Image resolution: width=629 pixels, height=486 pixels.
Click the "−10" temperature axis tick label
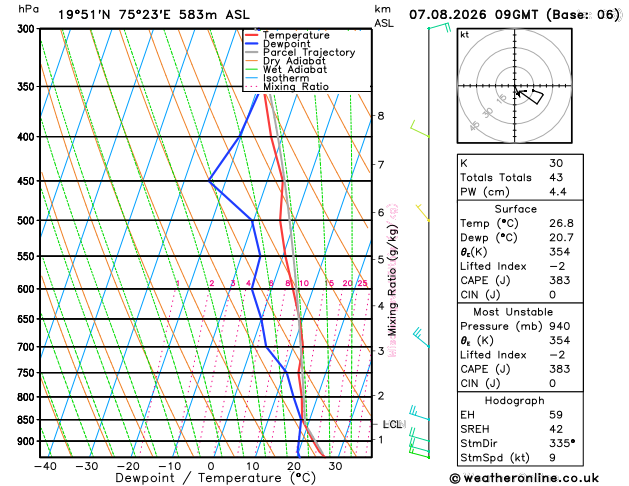point(170,466)
